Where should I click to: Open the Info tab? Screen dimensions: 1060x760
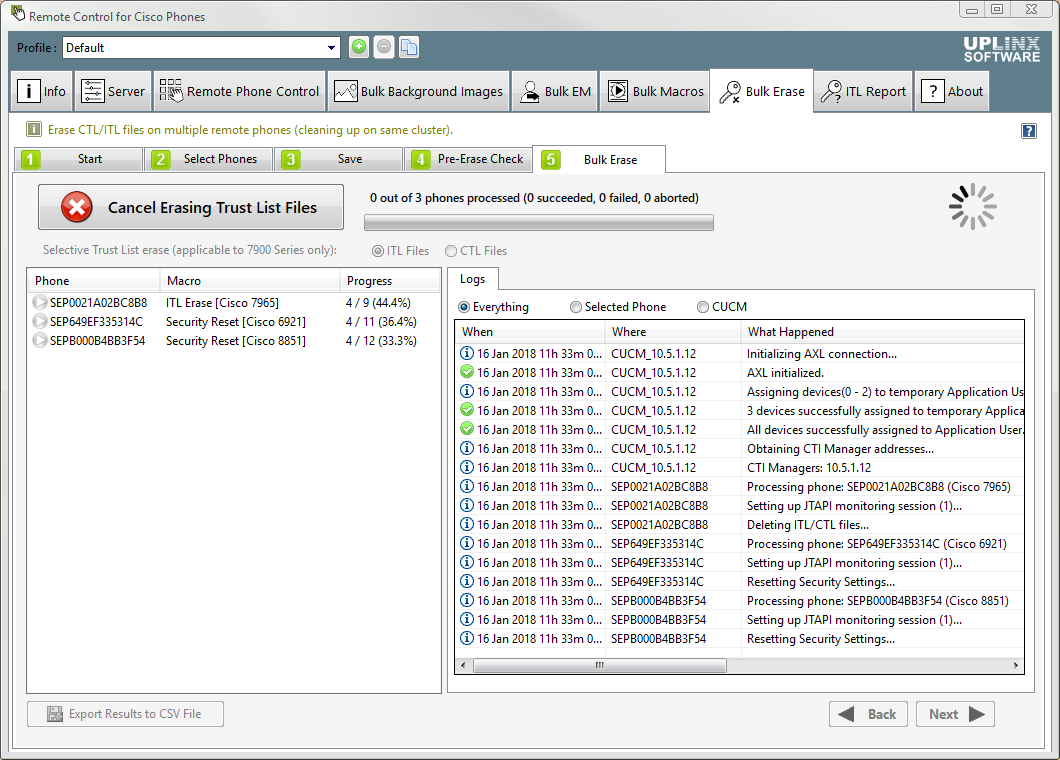click(41, 91)
